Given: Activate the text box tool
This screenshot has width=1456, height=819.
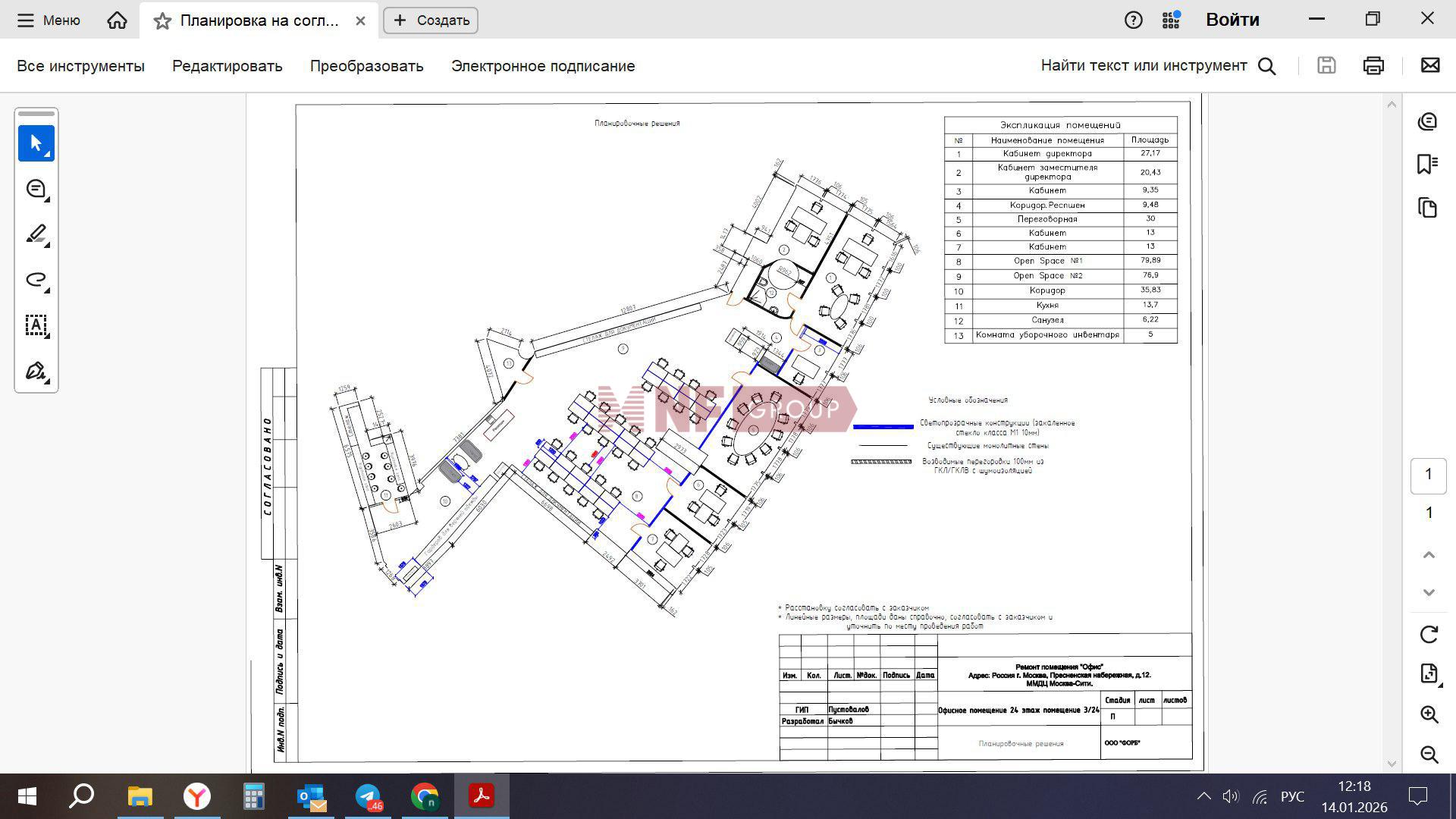Looking at the screenshot, I should pos(36,325).
